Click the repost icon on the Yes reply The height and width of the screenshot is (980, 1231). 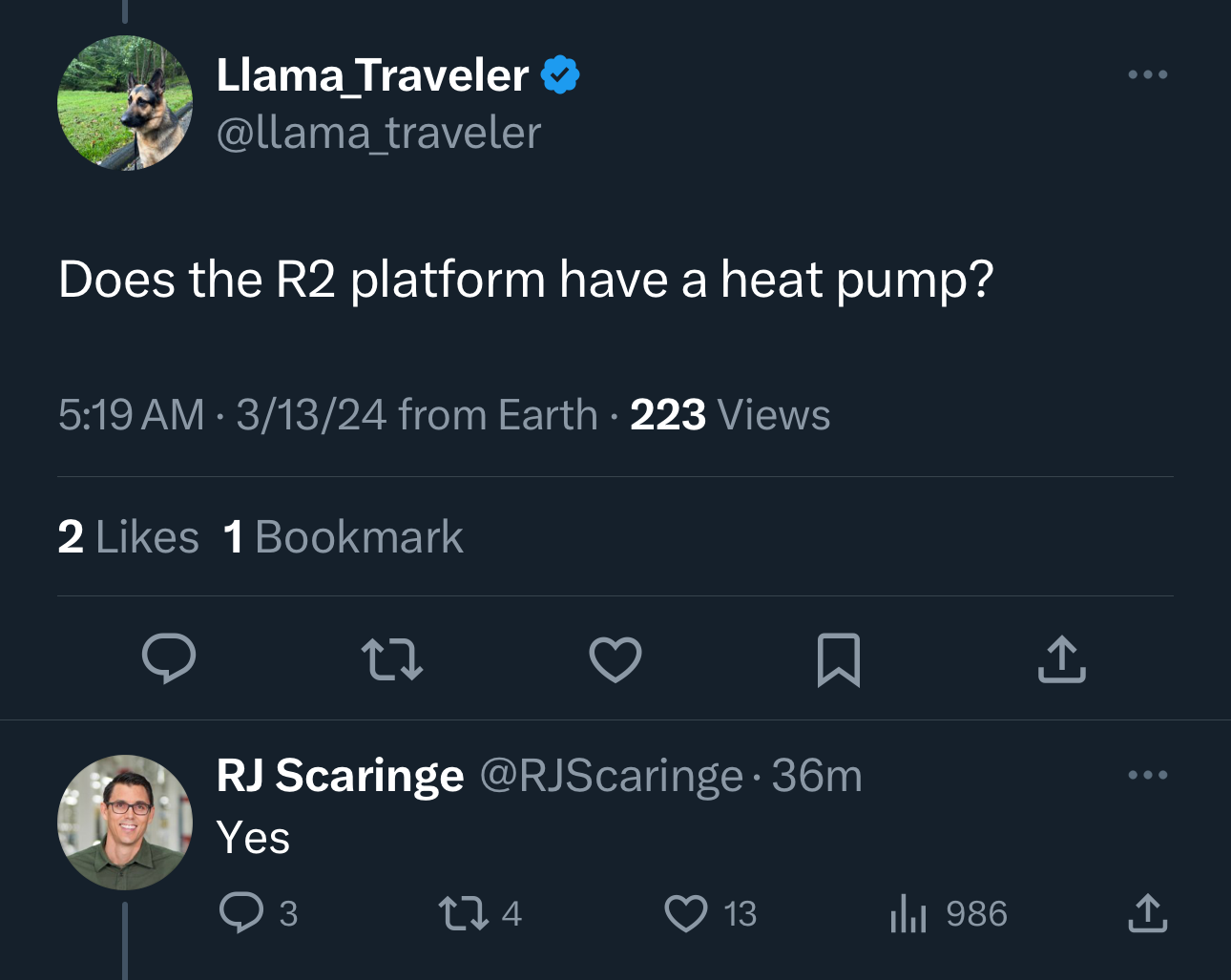pyautogui.click(x=465, y=914)
